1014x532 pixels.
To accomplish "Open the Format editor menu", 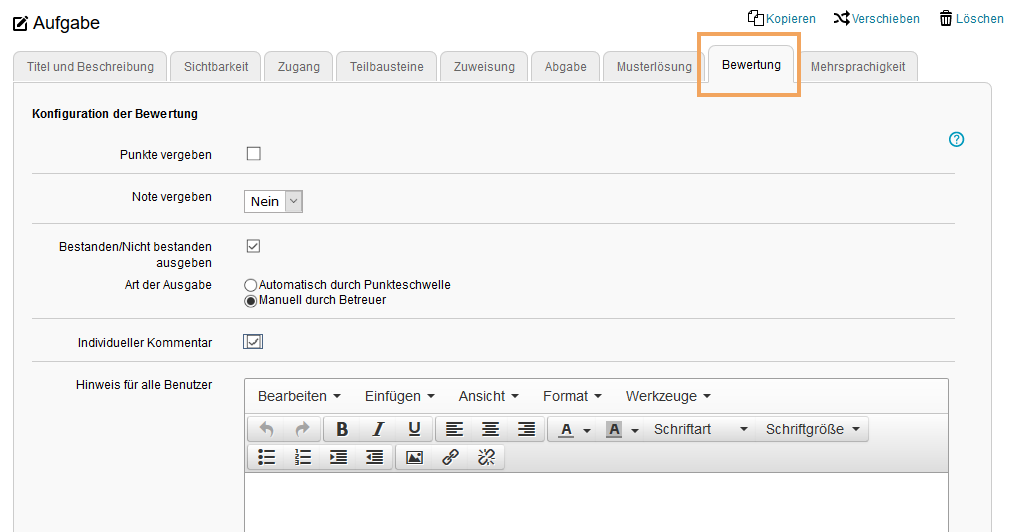I will pos(572,396).
